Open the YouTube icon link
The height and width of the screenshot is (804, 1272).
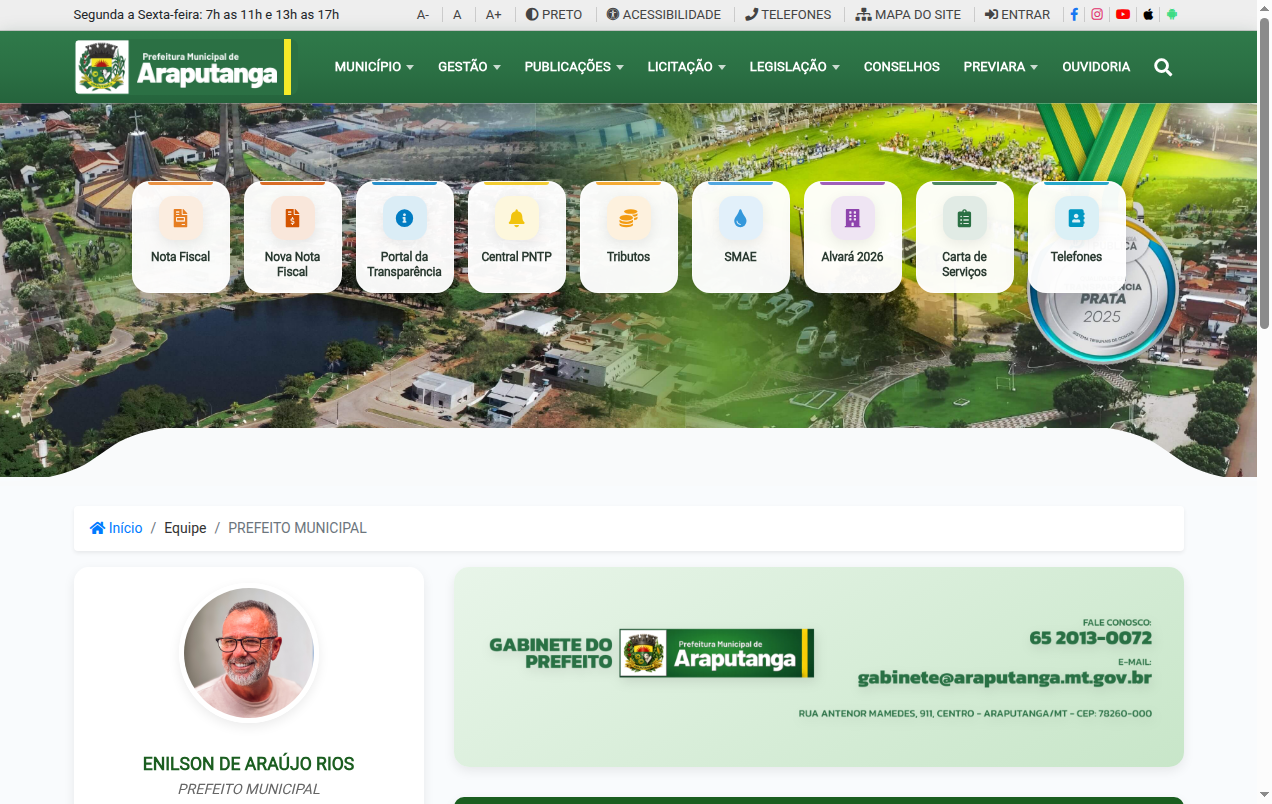coord(1123,15)
